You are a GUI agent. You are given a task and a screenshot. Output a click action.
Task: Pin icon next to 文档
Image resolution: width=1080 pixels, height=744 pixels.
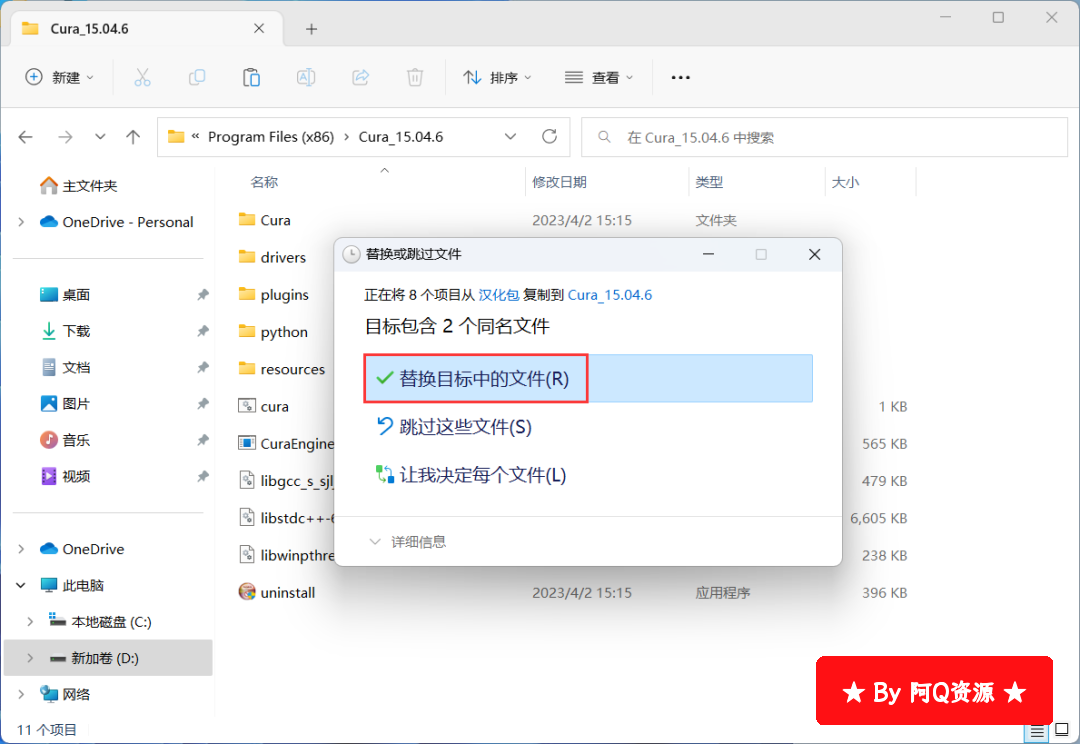(x=202, y=368)
